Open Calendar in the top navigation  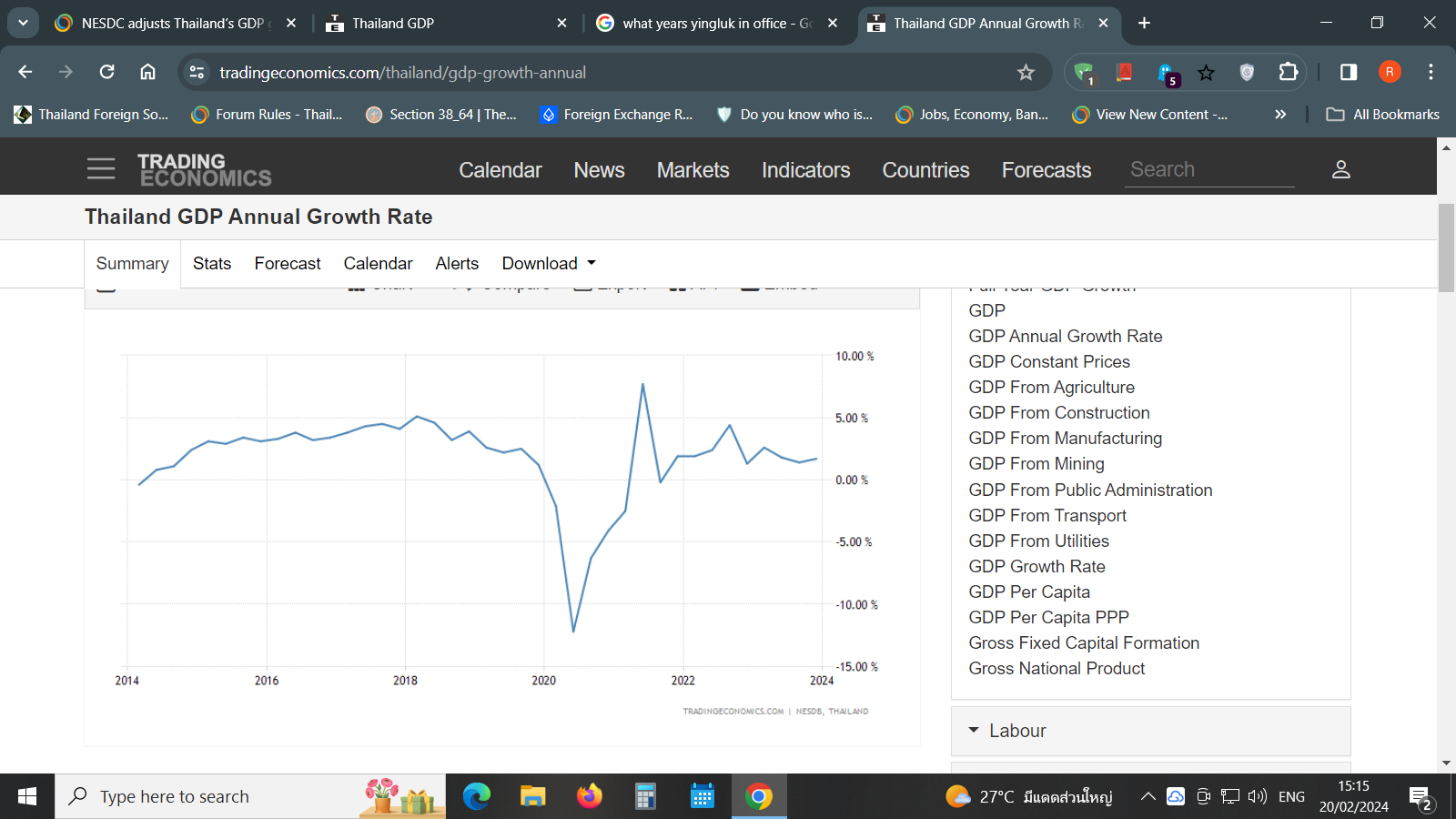coord(500,169)
